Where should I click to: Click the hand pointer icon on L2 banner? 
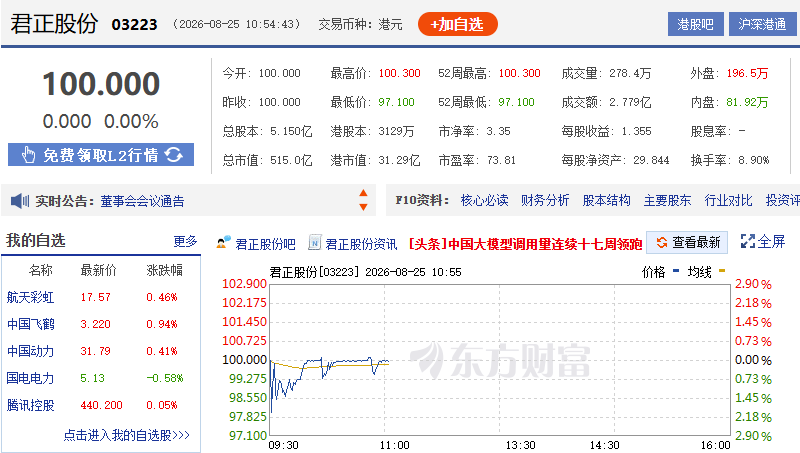[28, 155]
